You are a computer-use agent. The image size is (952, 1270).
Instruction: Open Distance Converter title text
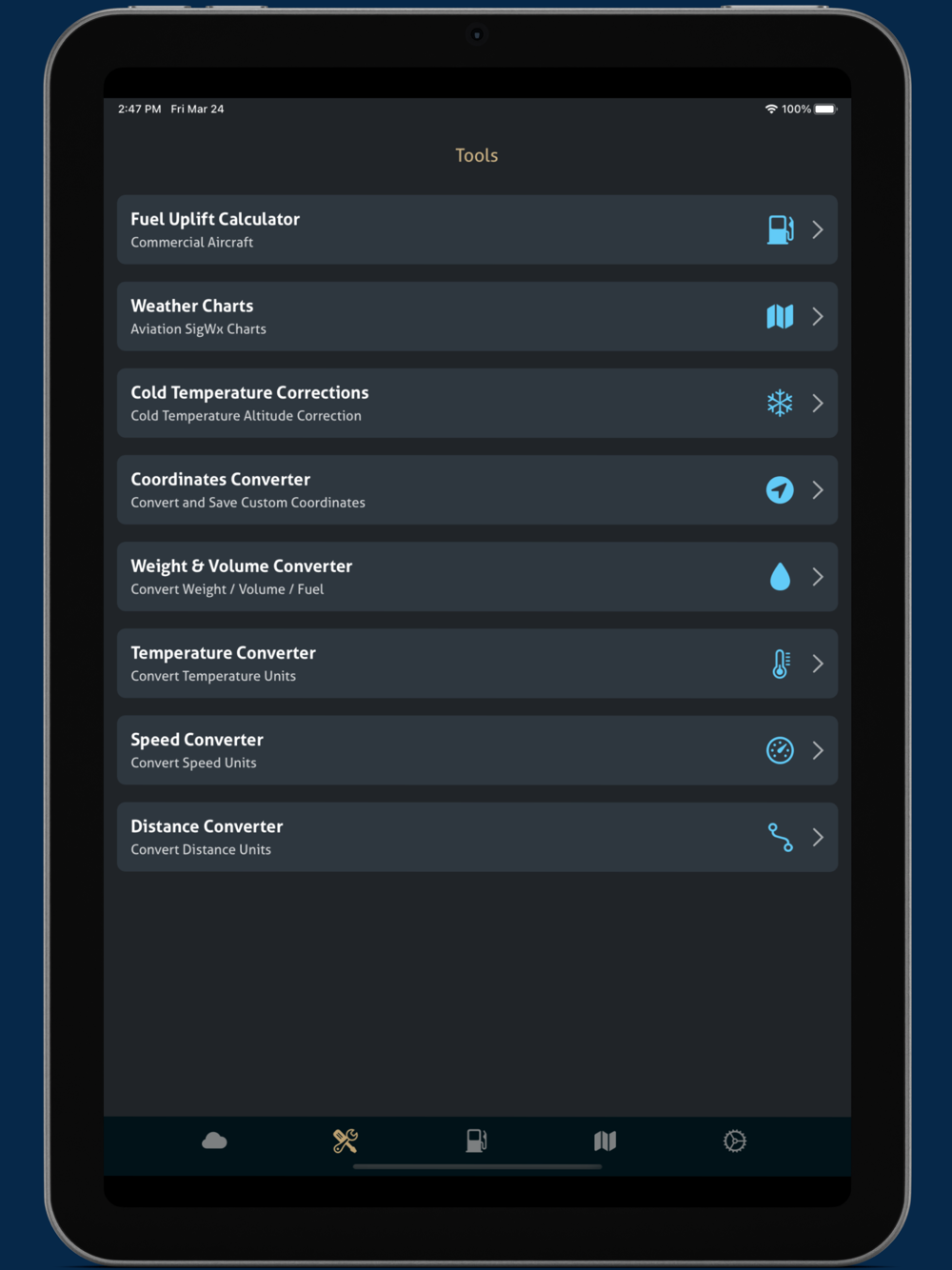pos(207,826)
